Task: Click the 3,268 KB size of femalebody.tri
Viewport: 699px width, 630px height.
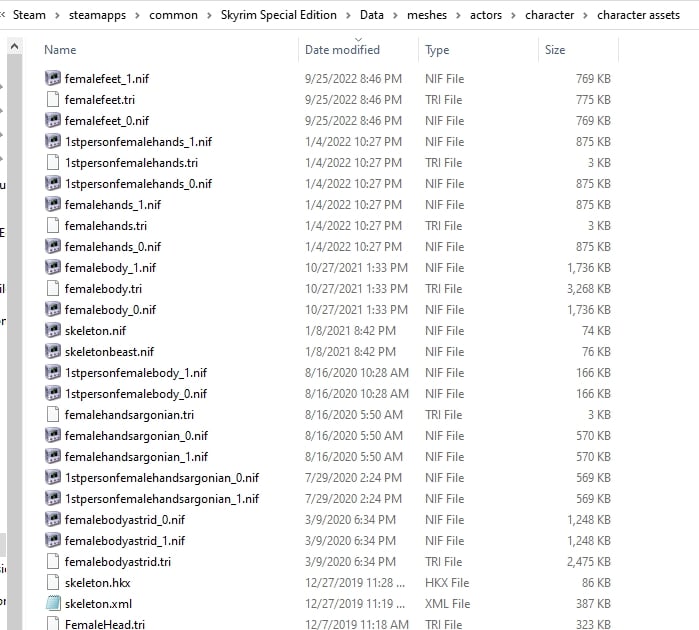Action: click(x=588, y=288)
